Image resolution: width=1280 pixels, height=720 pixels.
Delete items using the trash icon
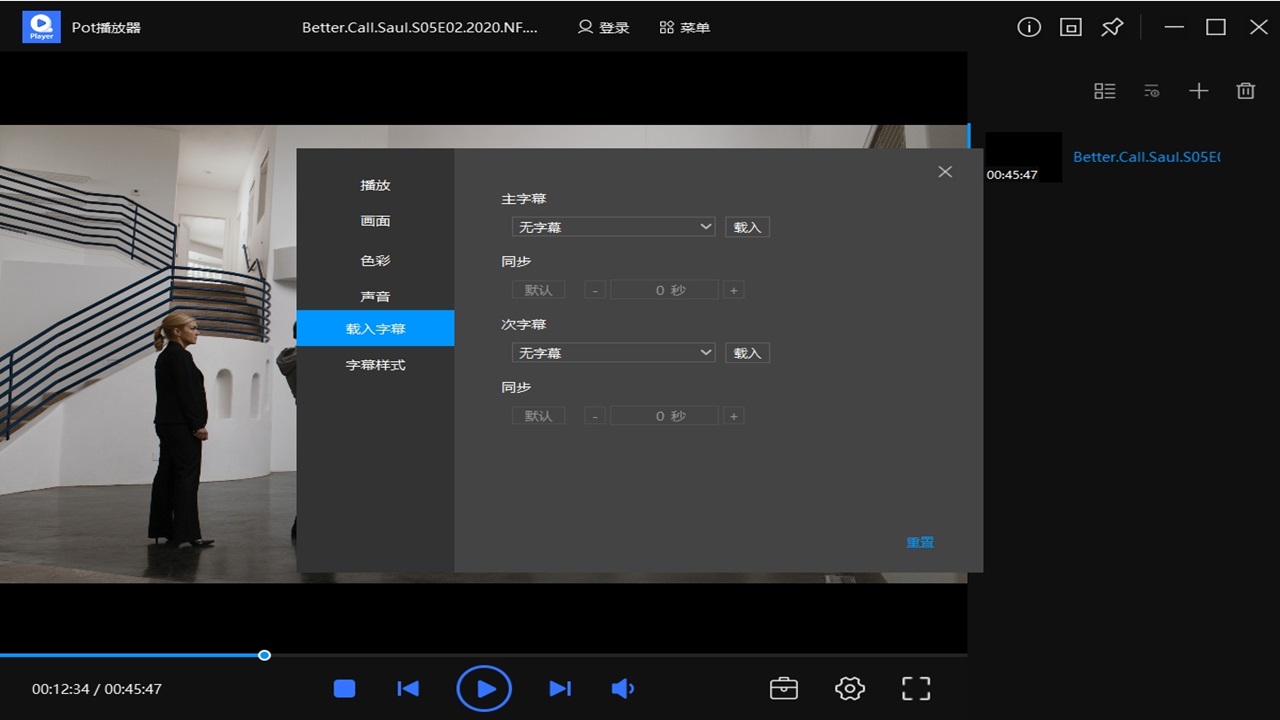pos(1245,90)
